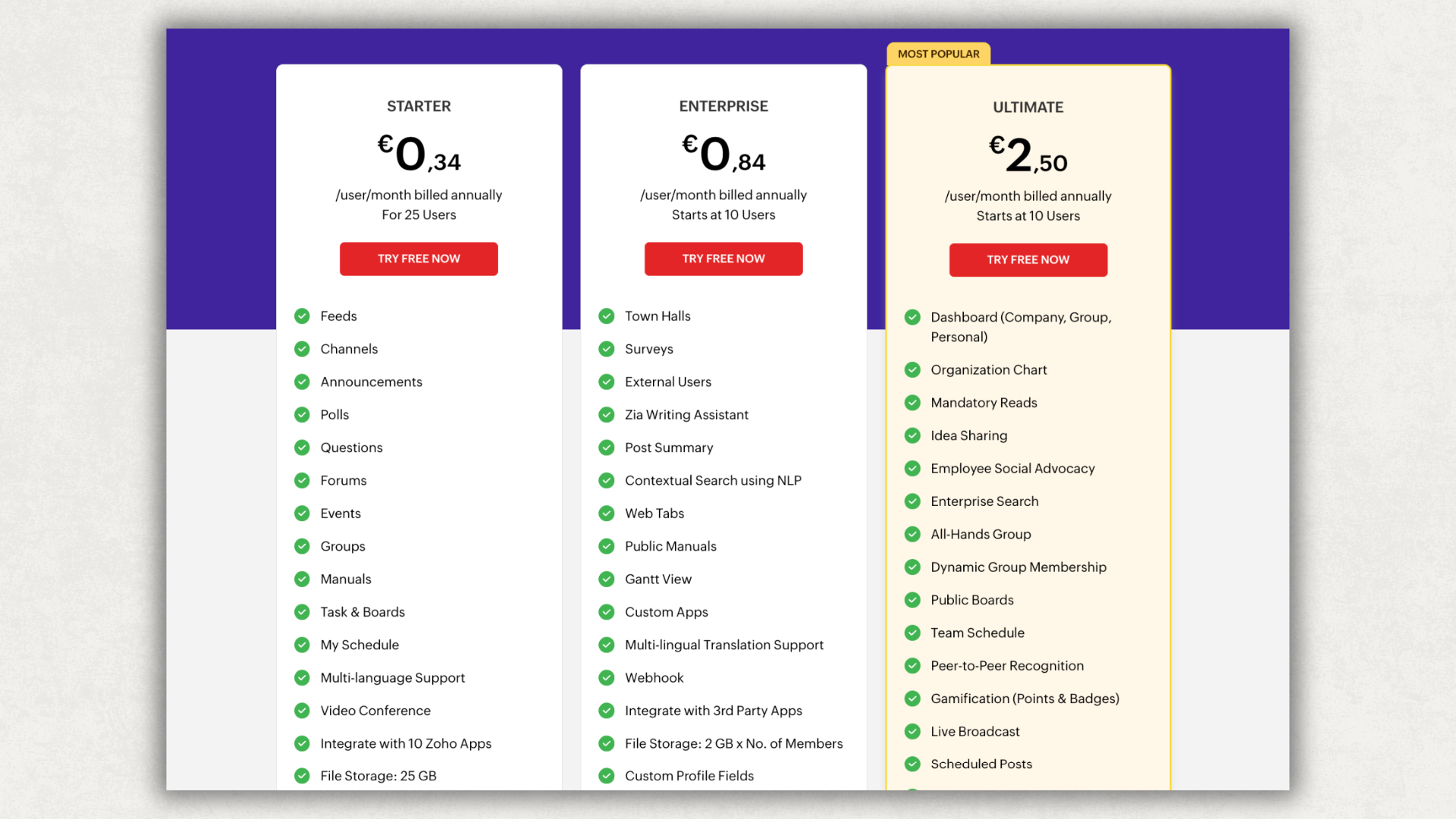Click the checkmark icon beside Channels
Viewport: 1456px width, 819px height.
tap(302, 349)
